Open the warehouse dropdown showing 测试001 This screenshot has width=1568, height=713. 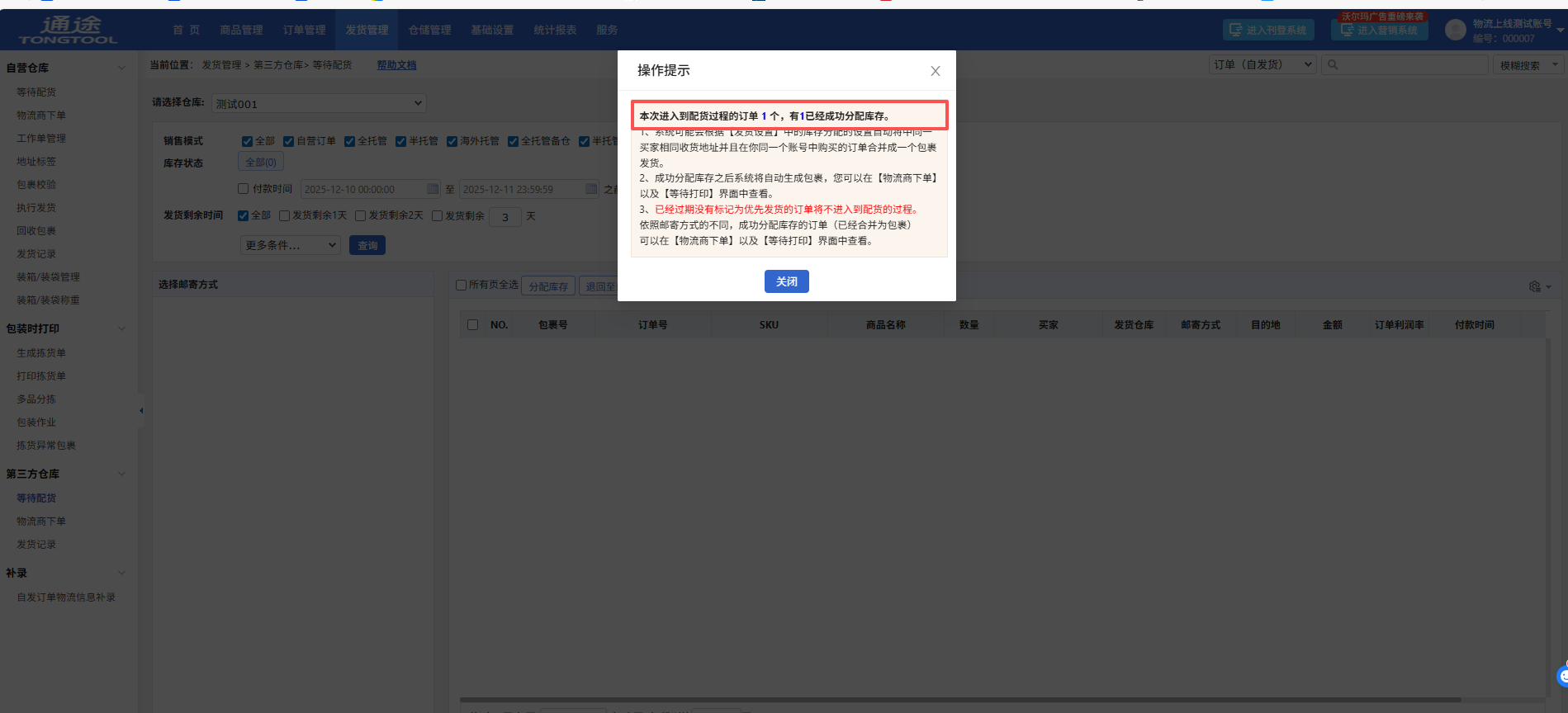tap(319, 103)
